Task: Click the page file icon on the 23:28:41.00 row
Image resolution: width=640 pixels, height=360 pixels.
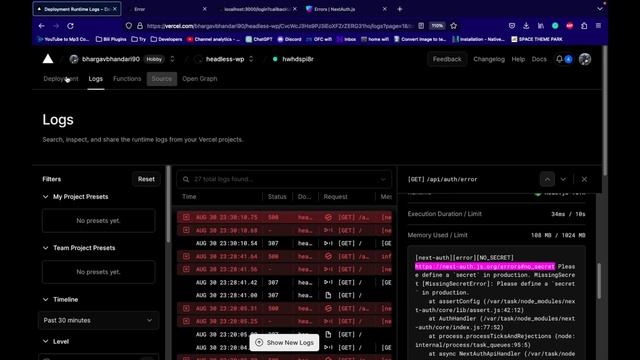Action: (328, 295)
